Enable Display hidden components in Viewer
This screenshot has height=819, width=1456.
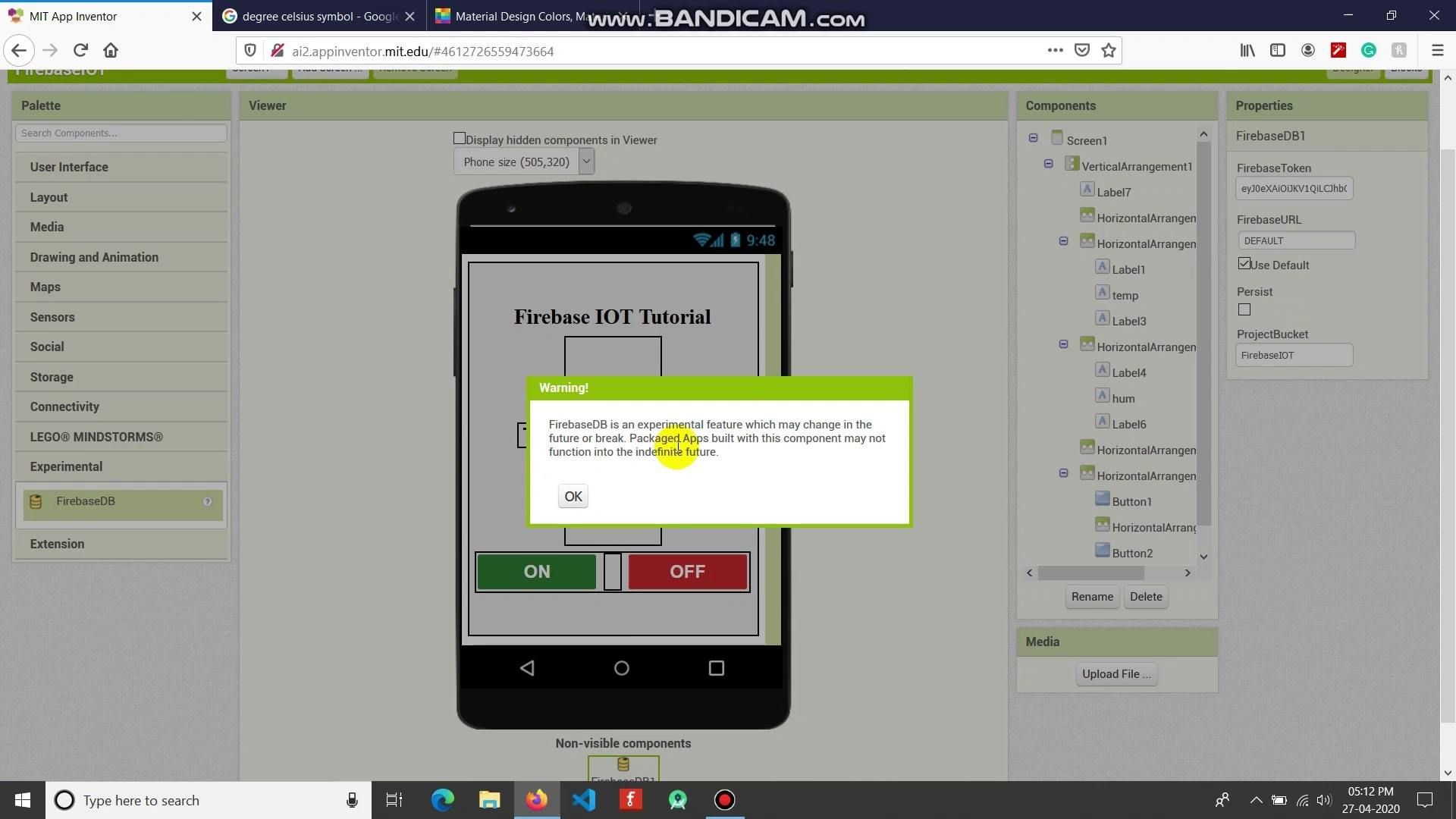pos(459,137)
